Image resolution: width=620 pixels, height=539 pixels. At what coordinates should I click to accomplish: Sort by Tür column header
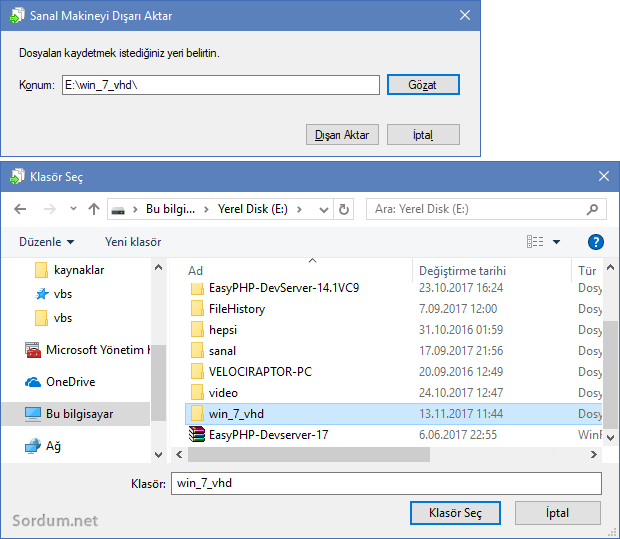[x=587, y=271]
